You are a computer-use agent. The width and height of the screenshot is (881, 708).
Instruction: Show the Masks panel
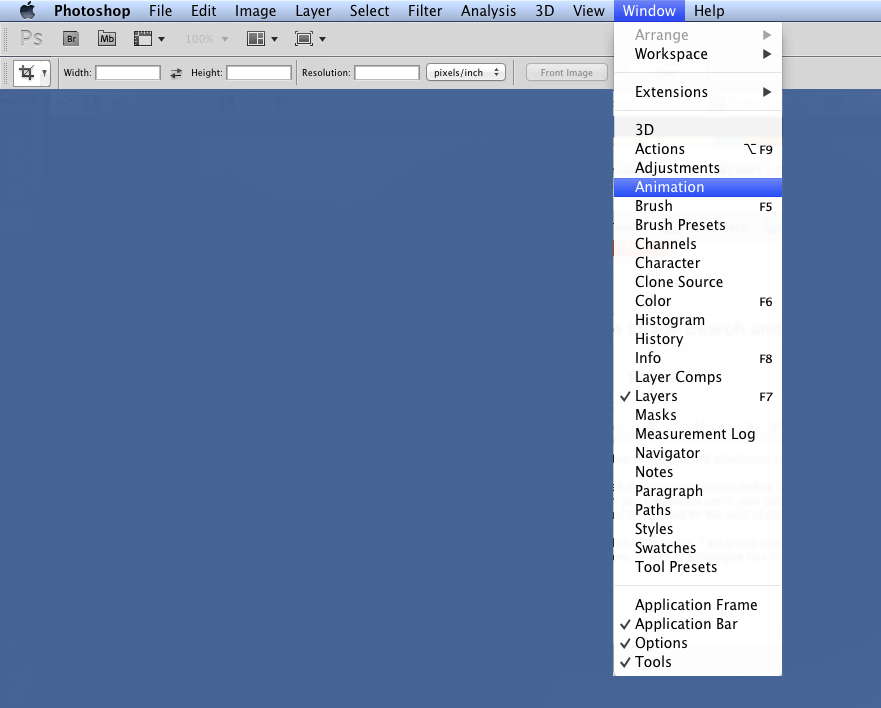(x=698, y=415)
